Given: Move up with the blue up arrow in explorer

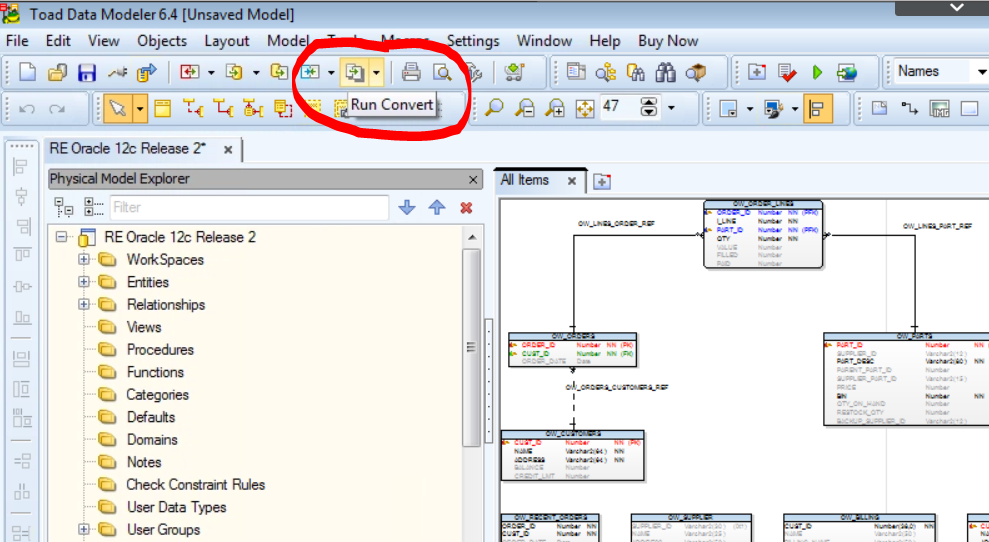Looking at the screenshot, I should click(x=436, y=207).
